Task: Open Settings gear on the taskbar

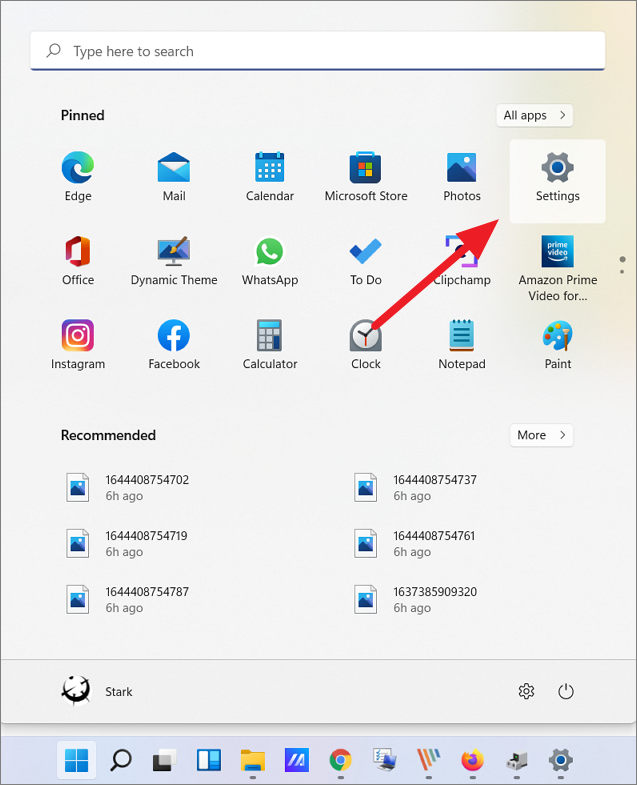Action: click(560, 760)
